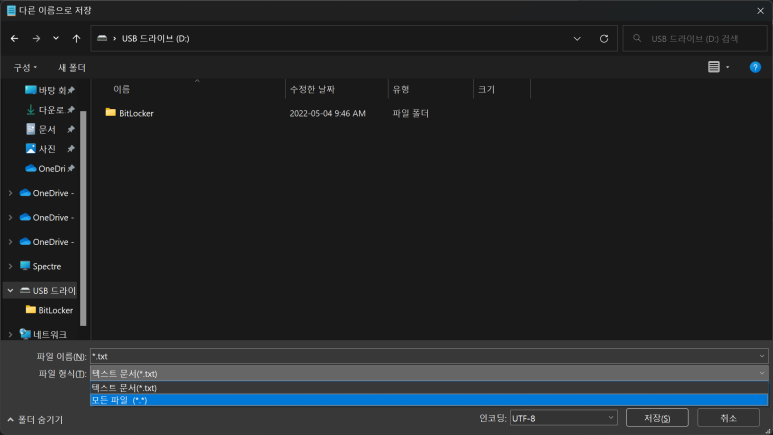Refresh the USB drive folder view
This screenshot has height=435, width=773.
coord(604,38)
